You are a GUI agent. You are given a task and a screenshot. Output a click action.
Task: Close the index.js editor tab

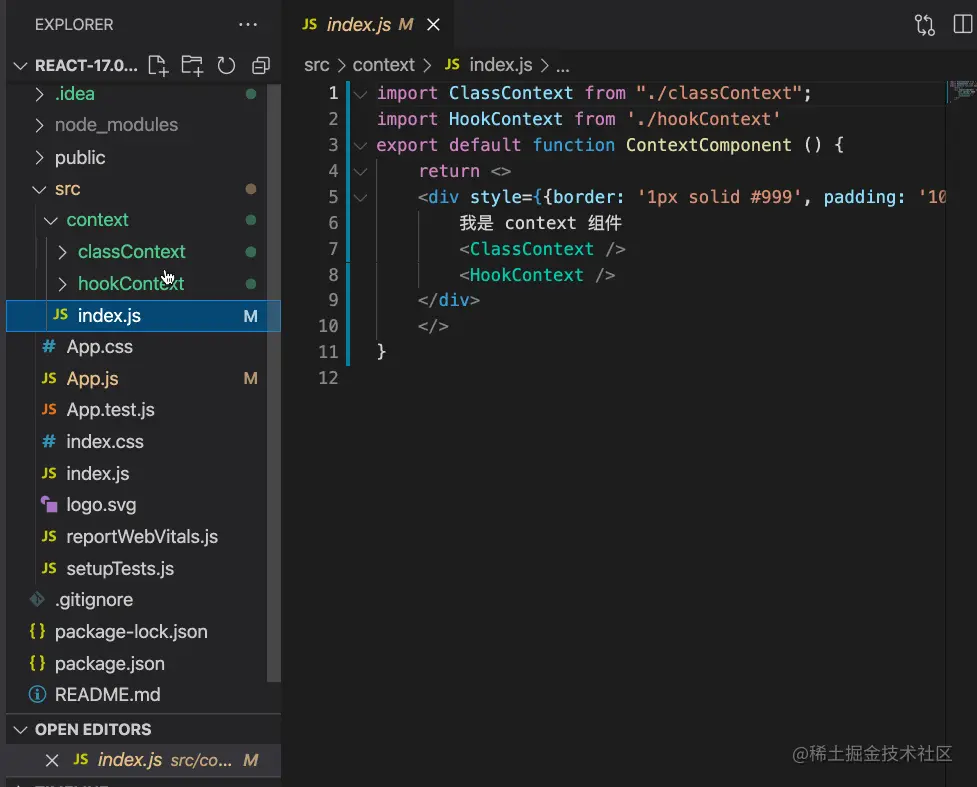coord(433,25)
